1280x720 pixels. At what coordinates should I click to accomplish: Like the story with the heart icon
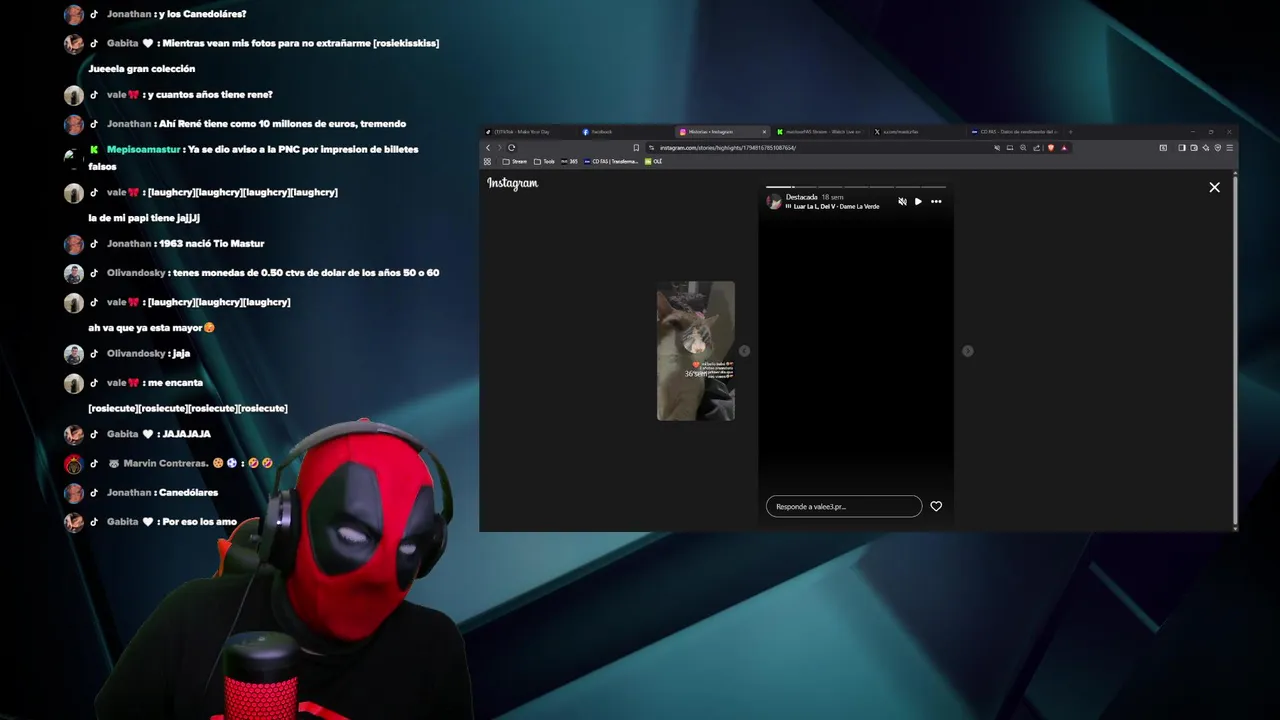pos(936,506)
